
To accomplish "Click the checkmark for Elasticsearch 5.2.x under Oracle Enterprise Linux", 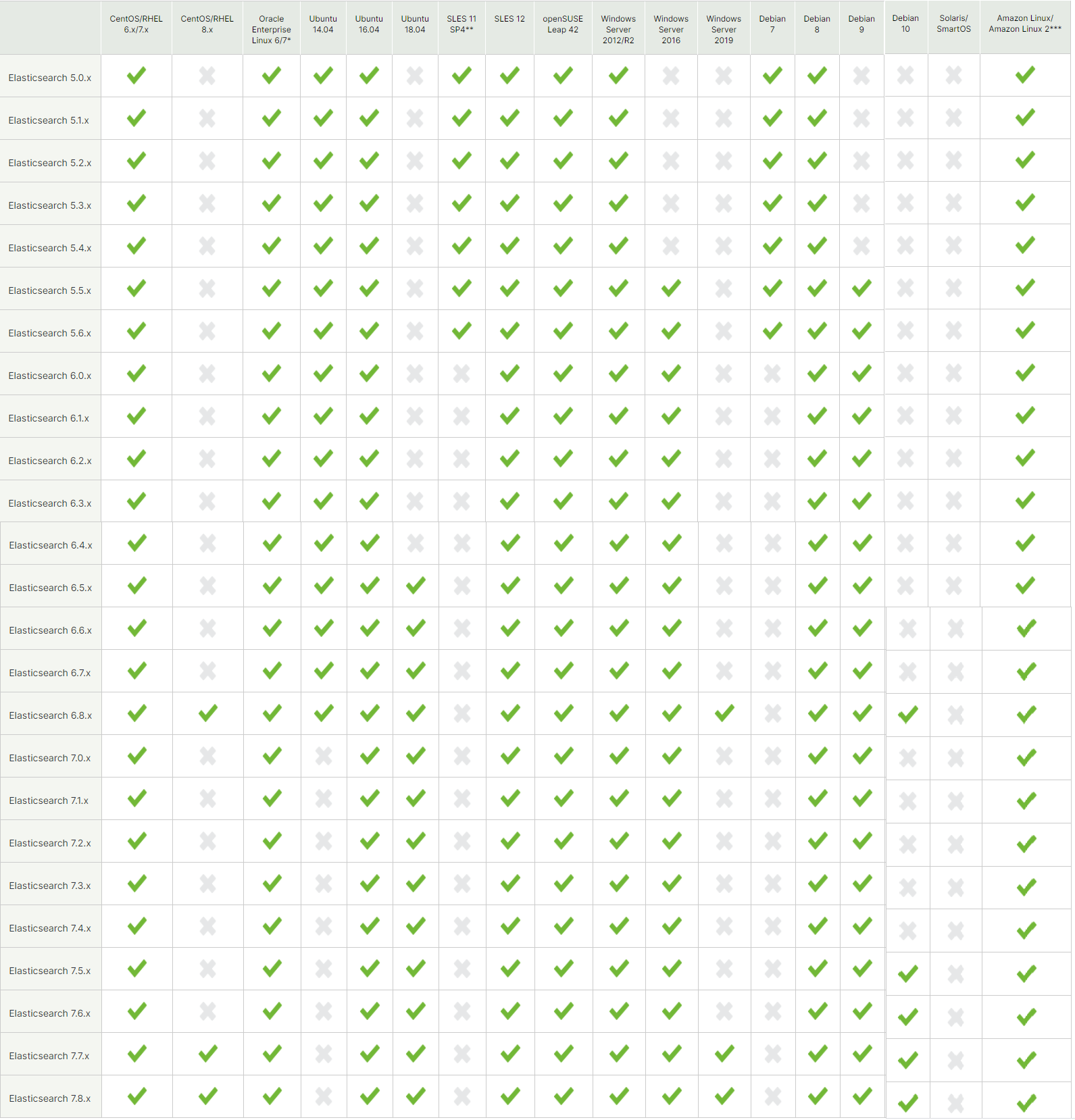I will [x=272, y=161].
